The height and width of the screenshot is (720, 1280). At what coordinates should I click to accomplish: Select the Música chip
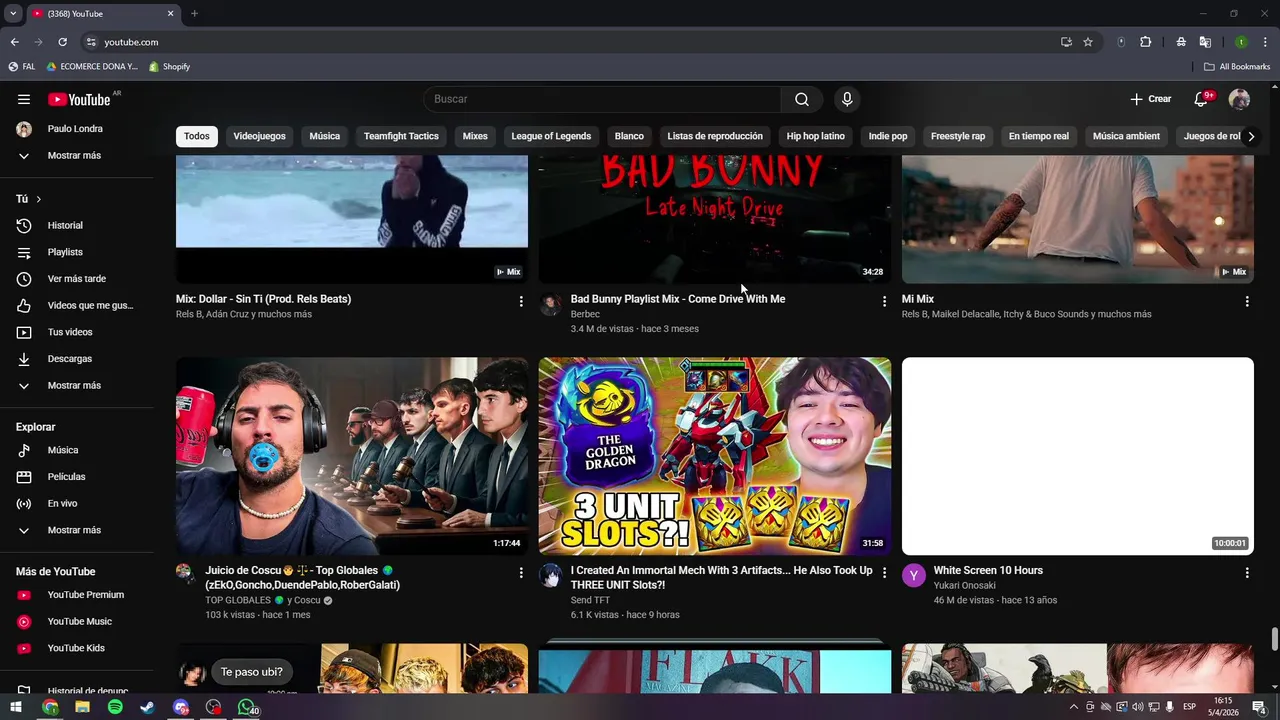click(x=324, y=136)
